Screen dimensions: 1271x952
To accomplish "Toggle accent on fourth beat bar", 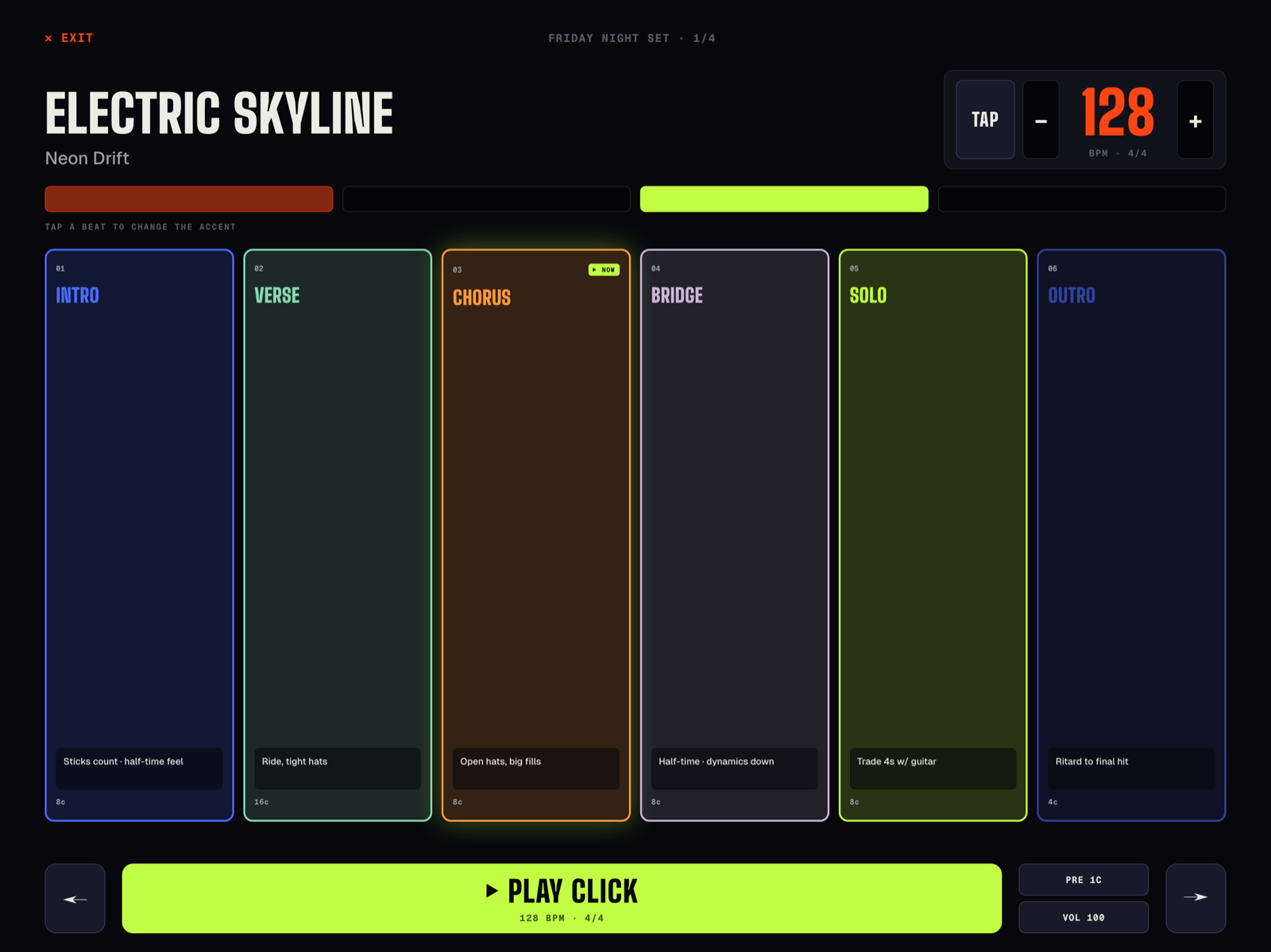I will pos(1082,198).
